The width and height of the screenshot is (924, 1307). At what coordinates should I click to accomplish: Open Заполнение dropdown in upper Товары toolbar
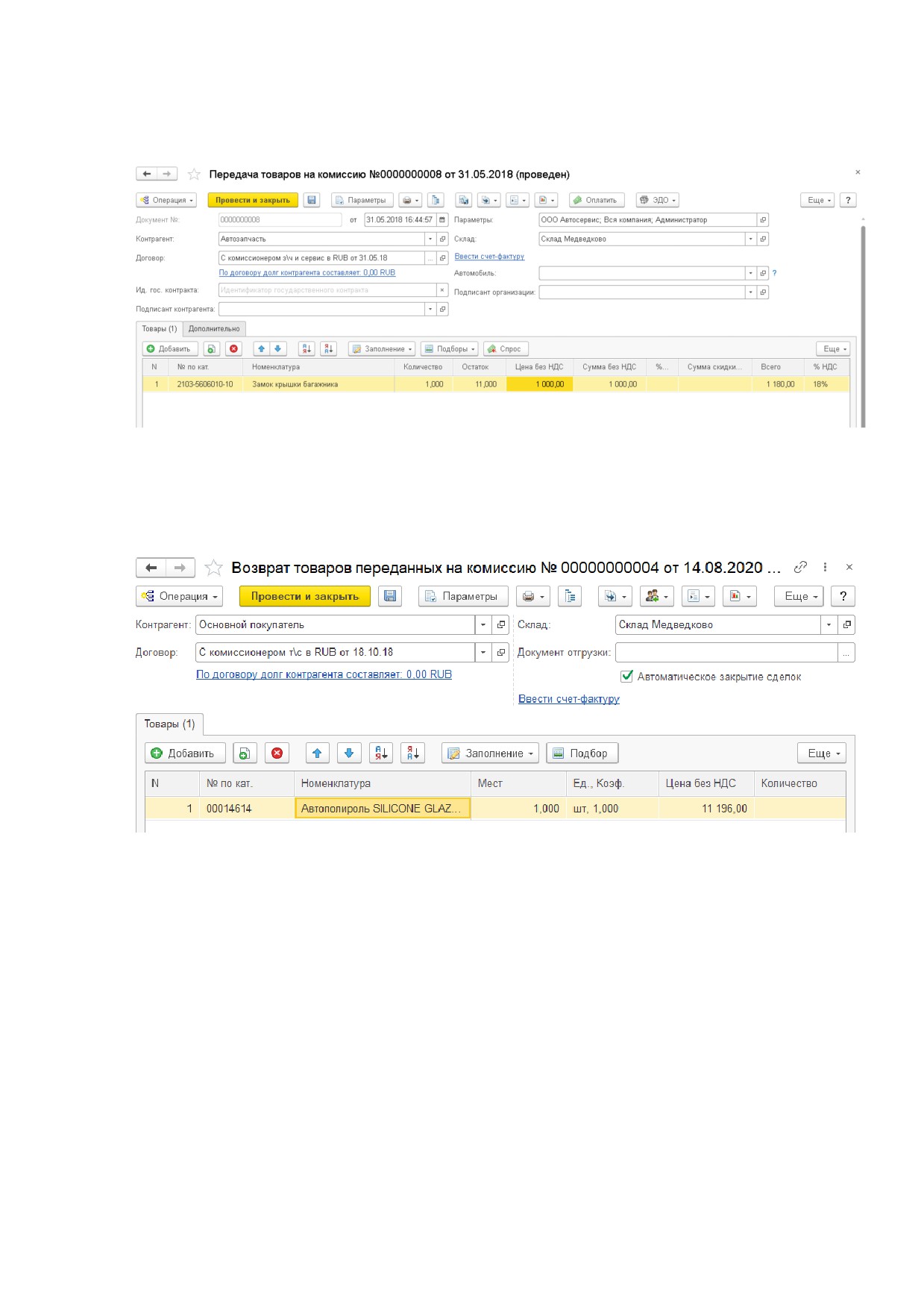[382, 348]
